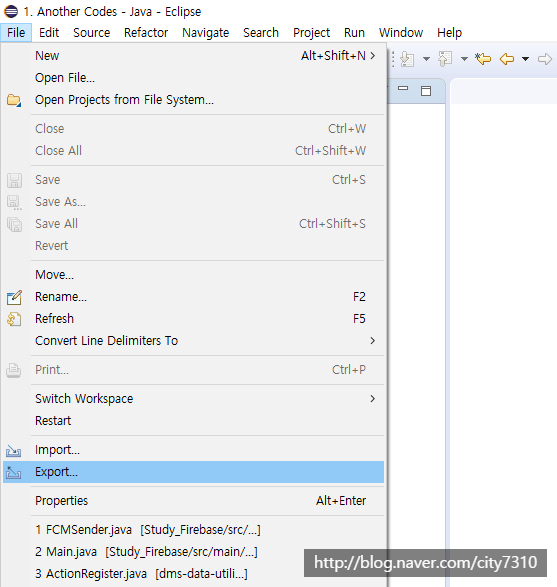Click the Export icon in File menu

tap(13, 472)
